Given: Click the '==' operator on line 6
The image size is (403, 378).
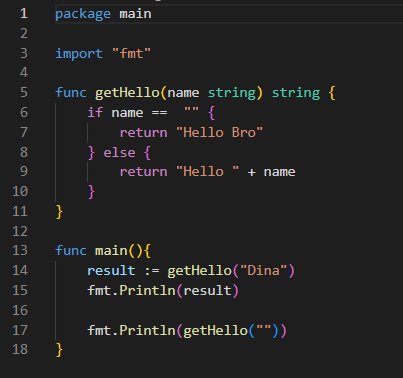Looking at the screenshot, I should [159, 113].
